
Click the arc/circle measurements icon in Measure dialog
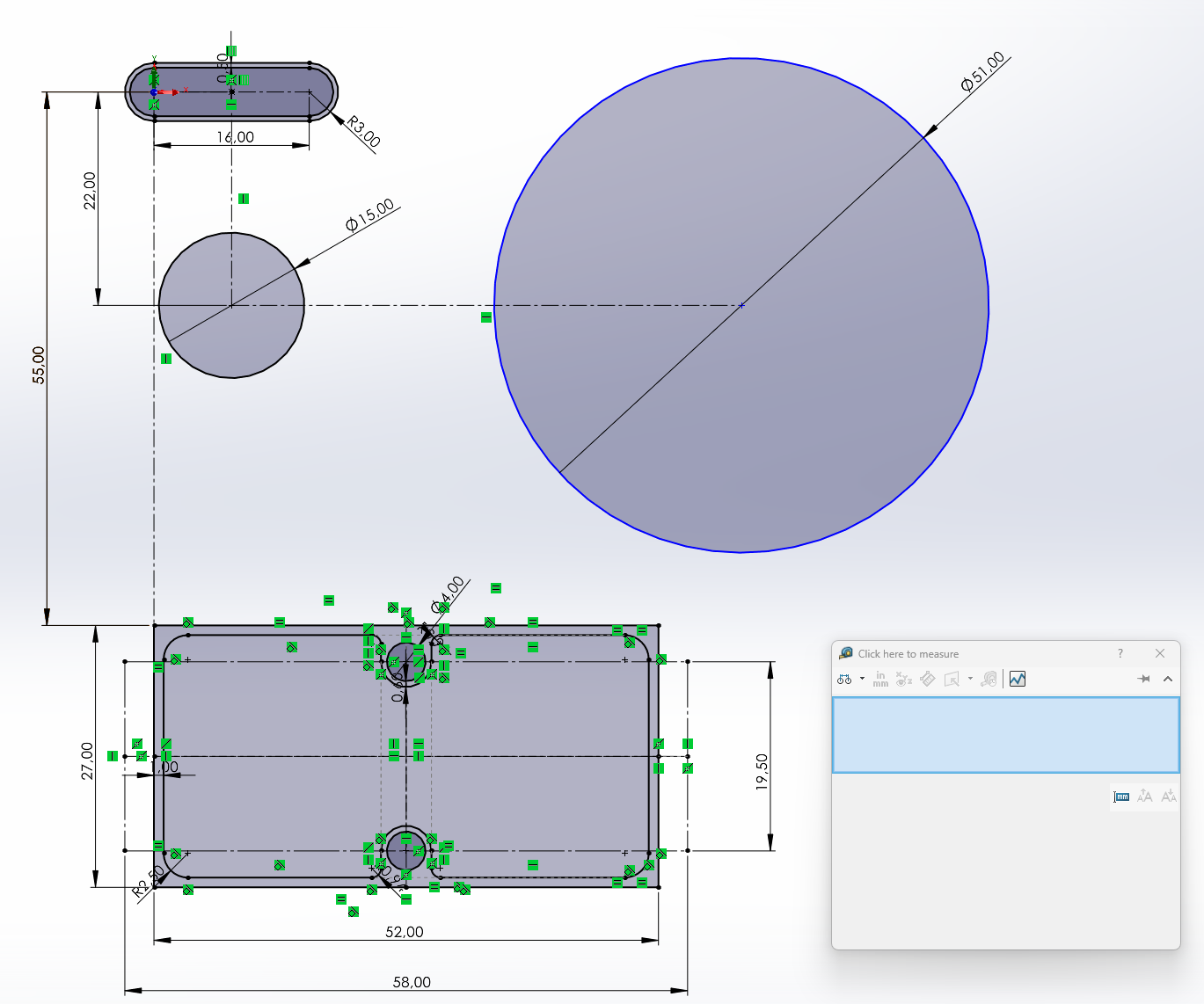pos(844,679)
